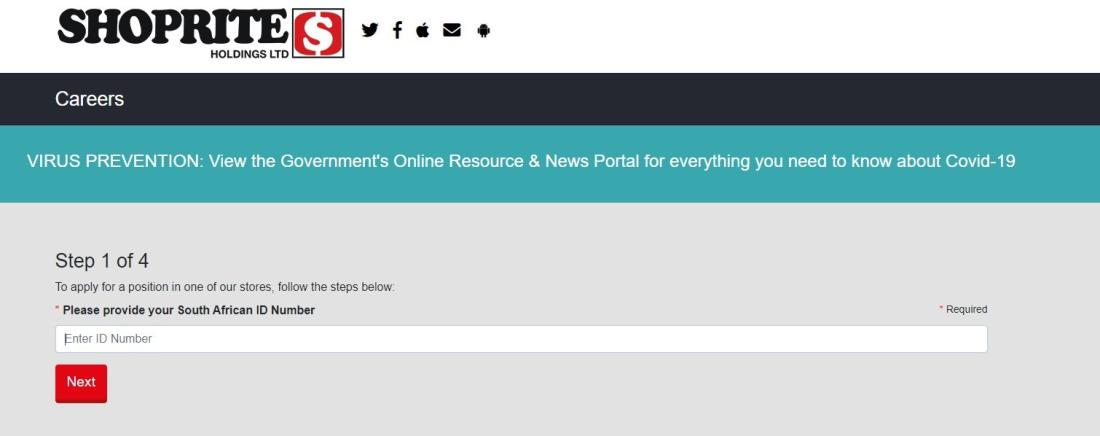Image resolution: width=1100 pixels, height=436 pixels.
Task: Focus the Enter ID Number field
Action: click(521, 339)
